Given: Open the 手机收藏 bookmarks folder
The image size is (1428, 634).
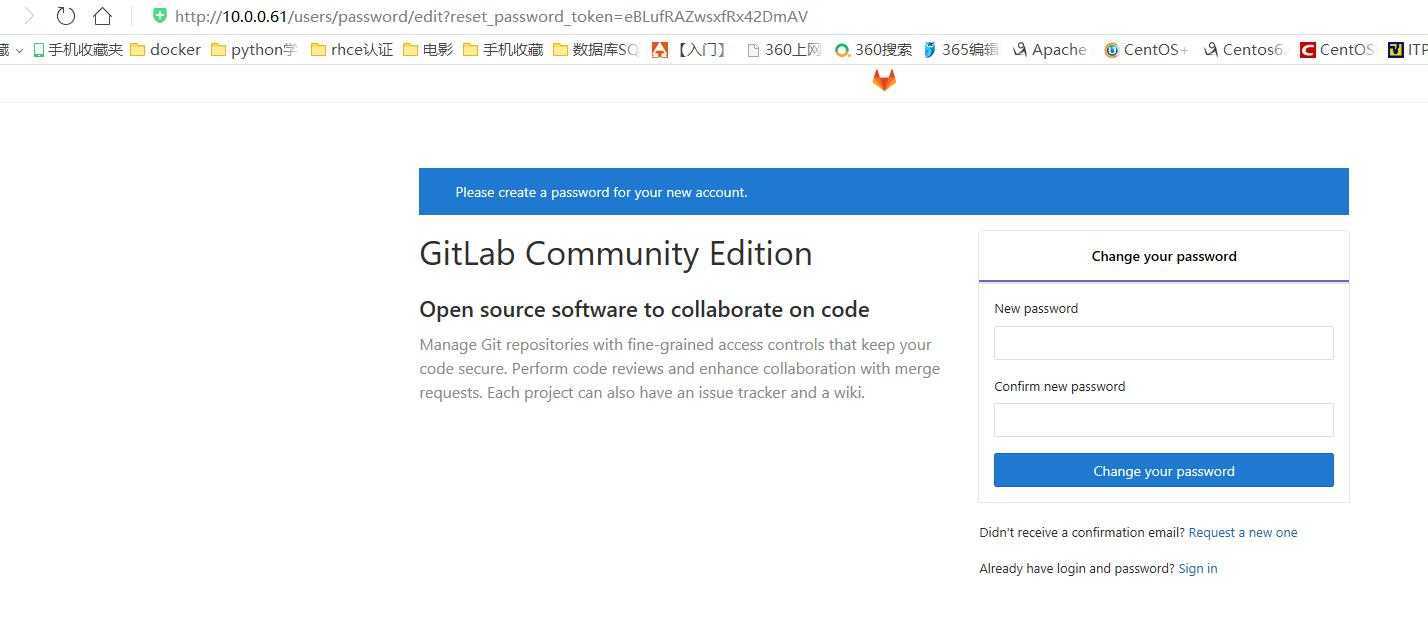Looking at the screenshot, I should coord(503,49).
